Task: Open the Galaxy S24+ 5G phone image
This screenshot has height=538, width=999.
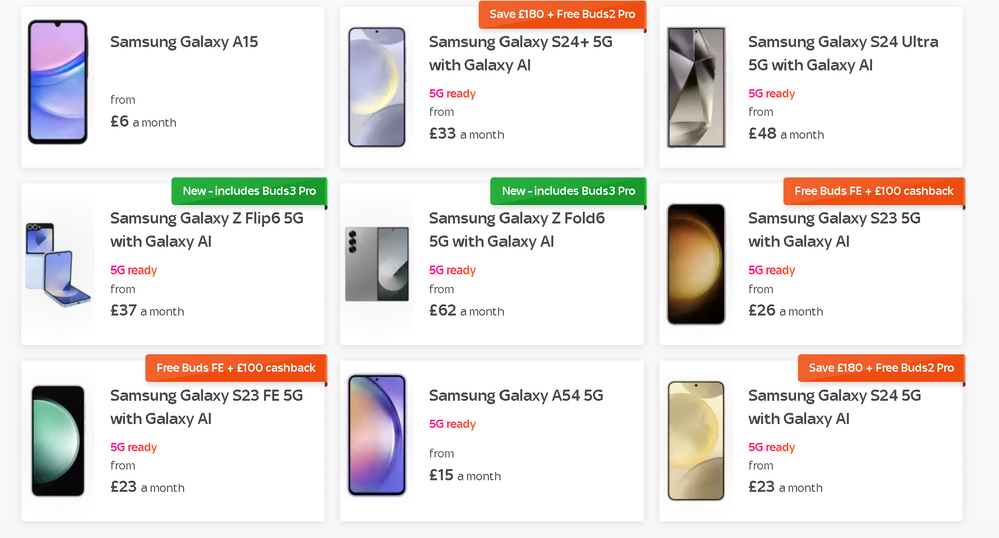Action: click(377, 87)
